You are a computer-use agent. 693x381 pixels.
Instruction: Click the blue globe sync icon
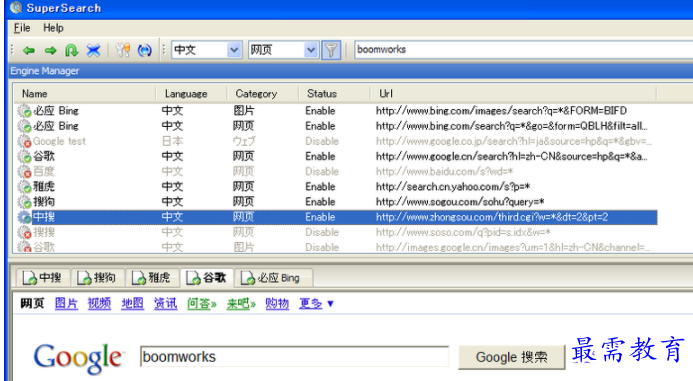click(145, 50)
